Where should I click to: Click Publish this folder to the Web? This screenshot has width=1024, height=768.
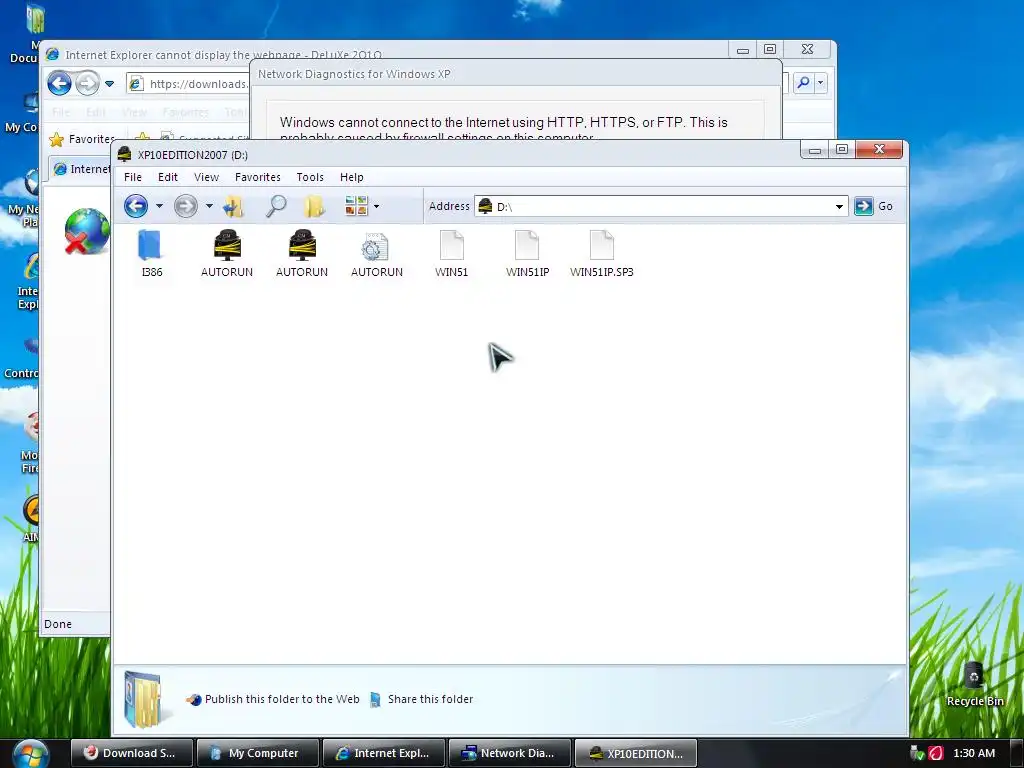[x=273, y=699]
